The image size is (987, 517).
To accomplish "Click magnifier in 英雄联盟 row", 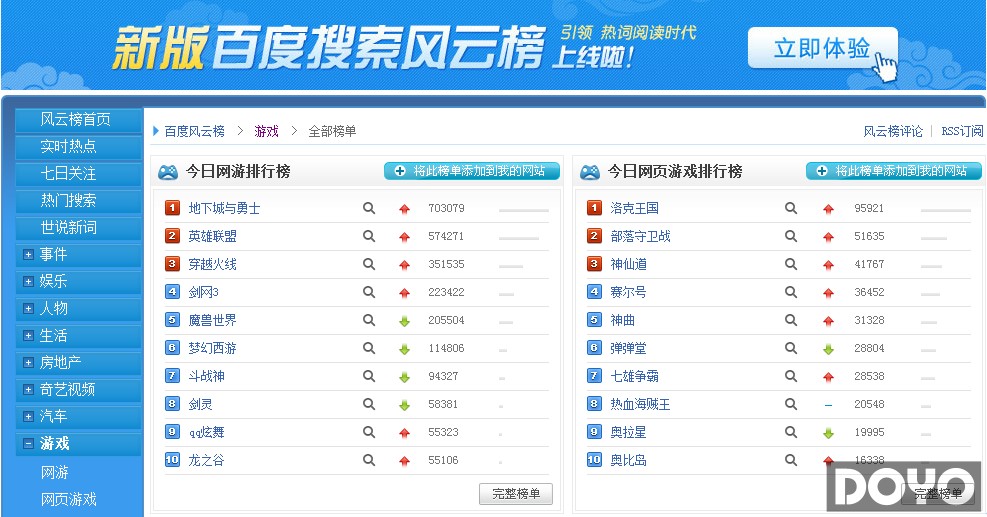I will point(369,236).
